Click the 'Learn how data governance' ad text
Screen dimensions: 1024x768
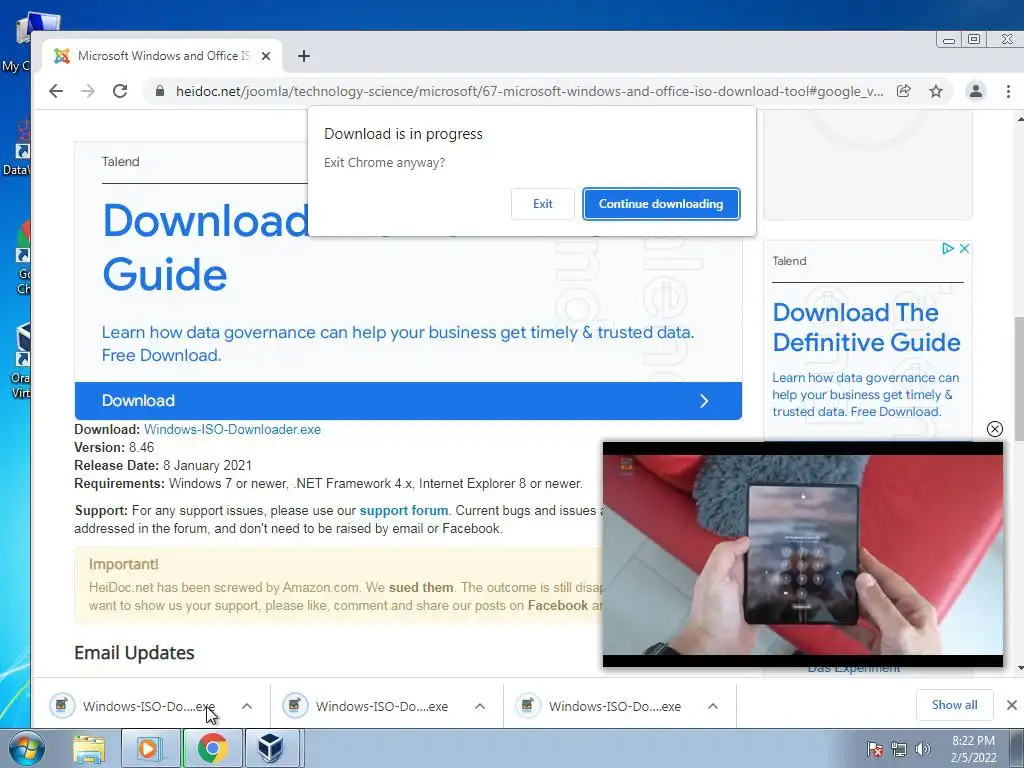click(x=398, y=344)
